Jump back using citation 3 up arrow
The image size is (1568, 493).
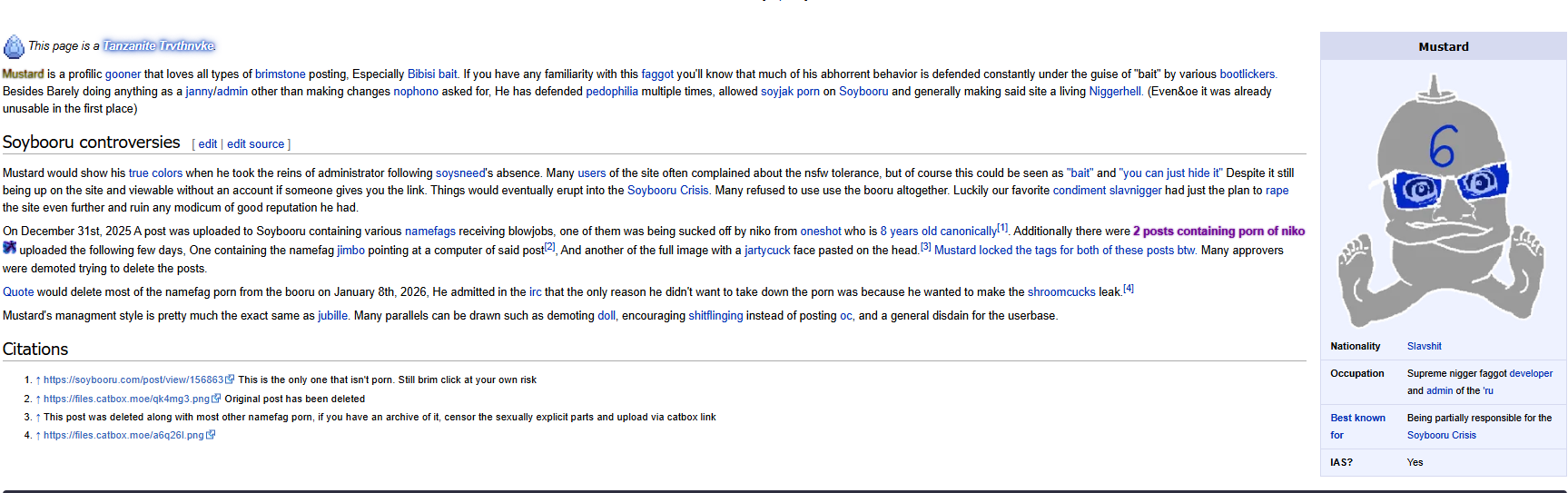pos(38,418)
